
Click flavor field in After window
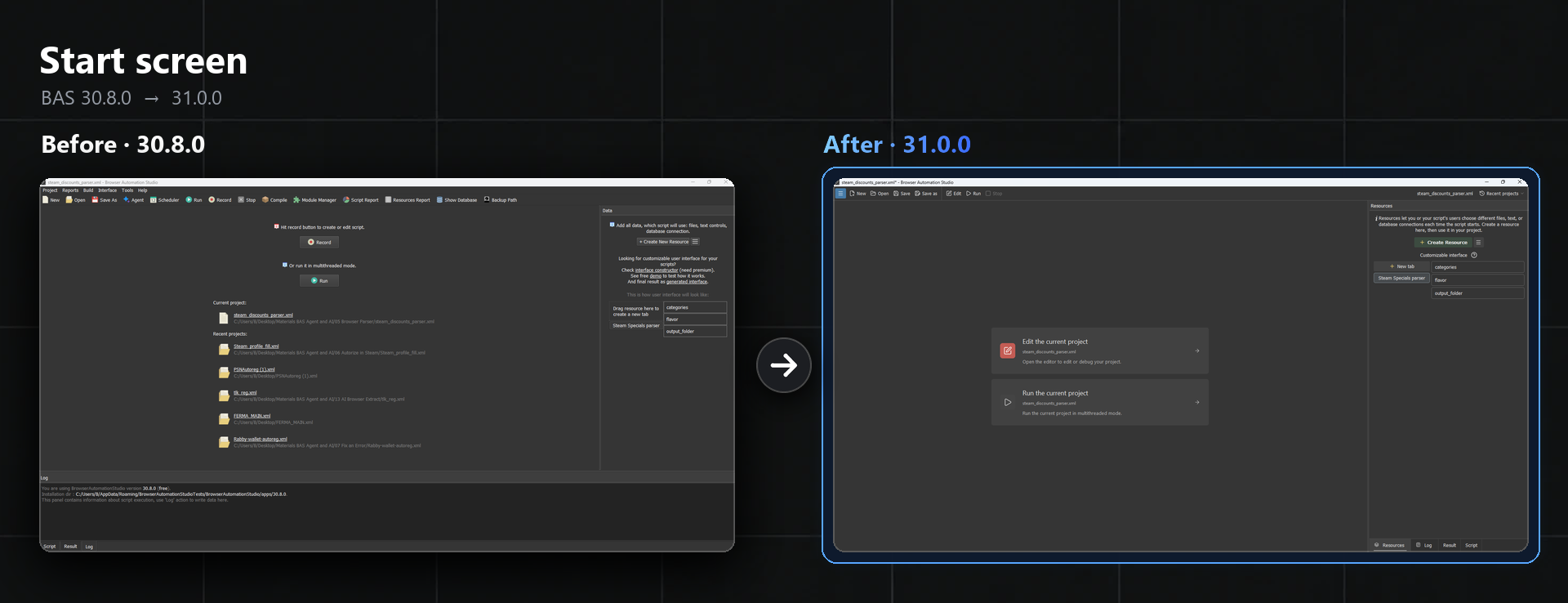tap(1477, 280)
